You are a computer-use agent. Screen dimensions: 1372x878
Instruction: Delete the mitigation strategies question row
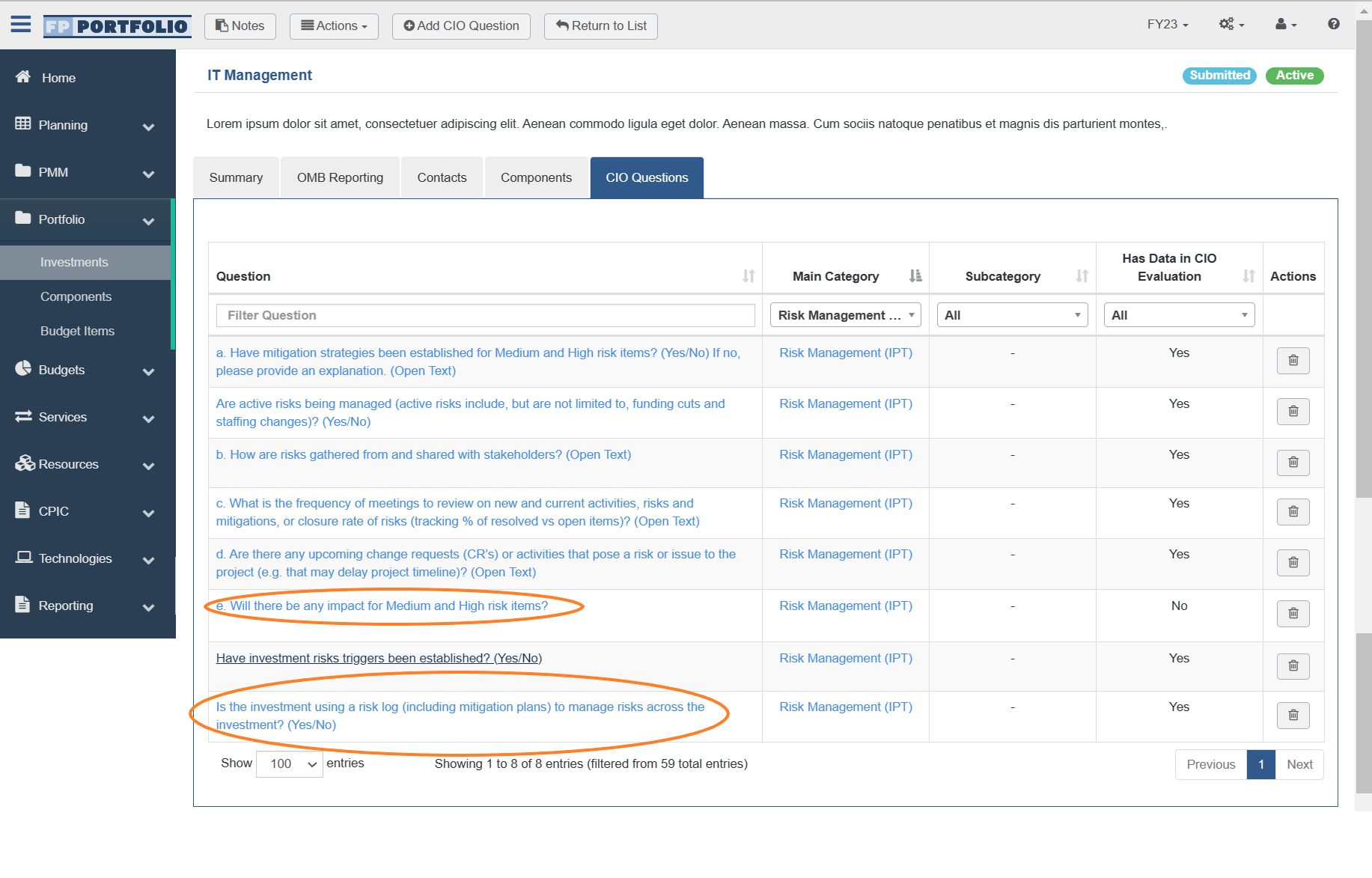click(1293, 361)
